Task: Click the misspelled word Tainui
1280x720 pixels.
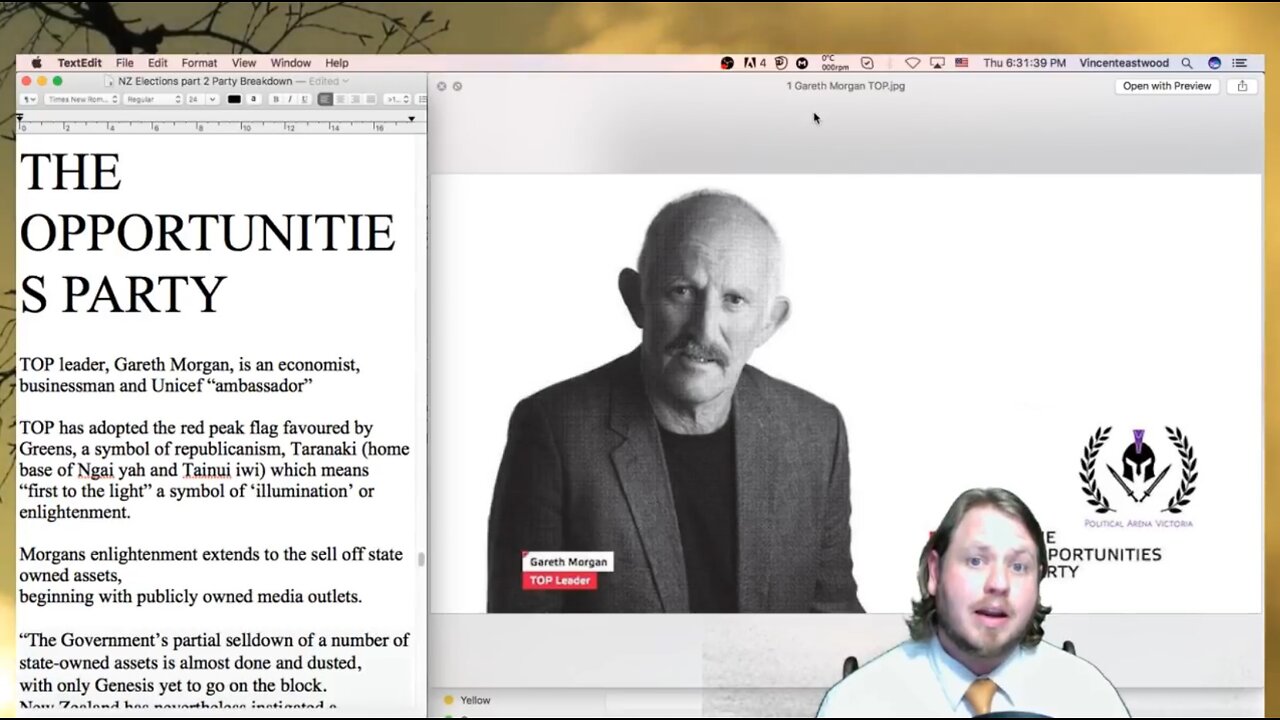Action: [x=208, y=470]
